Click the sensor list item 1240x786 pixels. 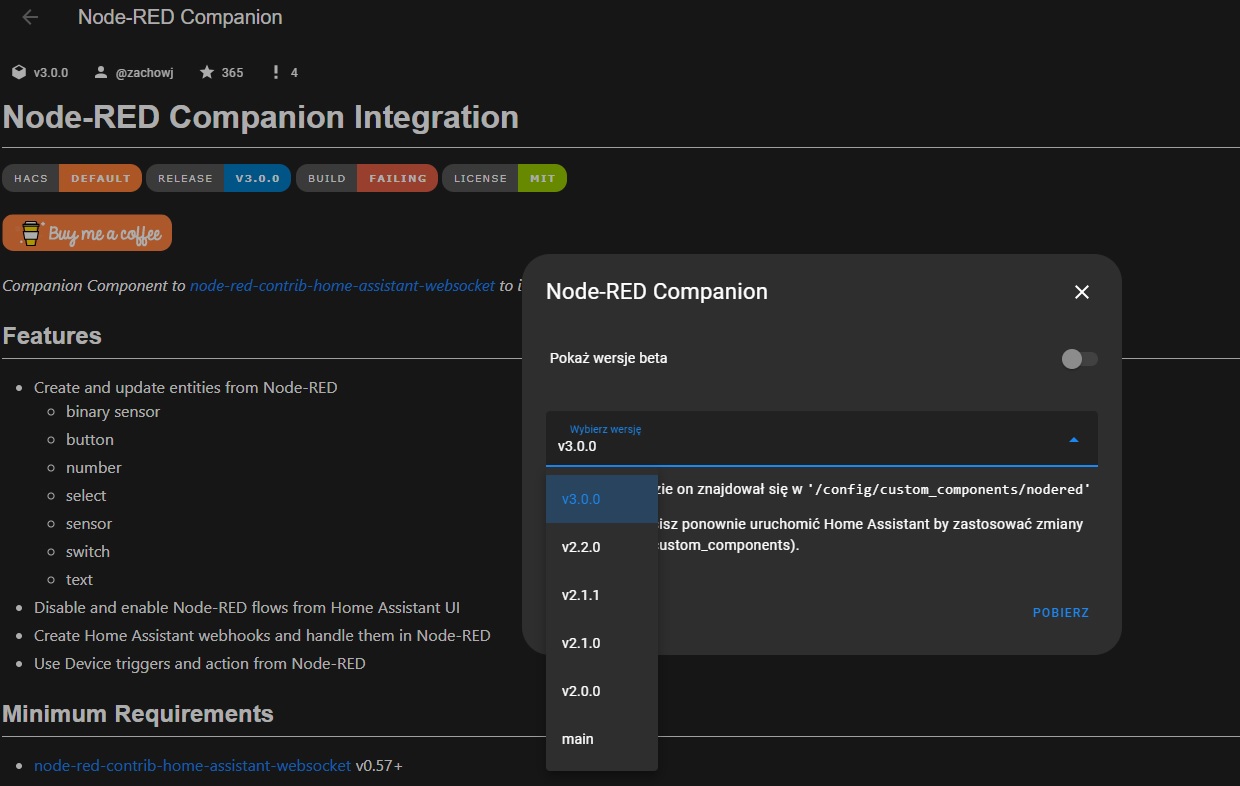[89, 523]
